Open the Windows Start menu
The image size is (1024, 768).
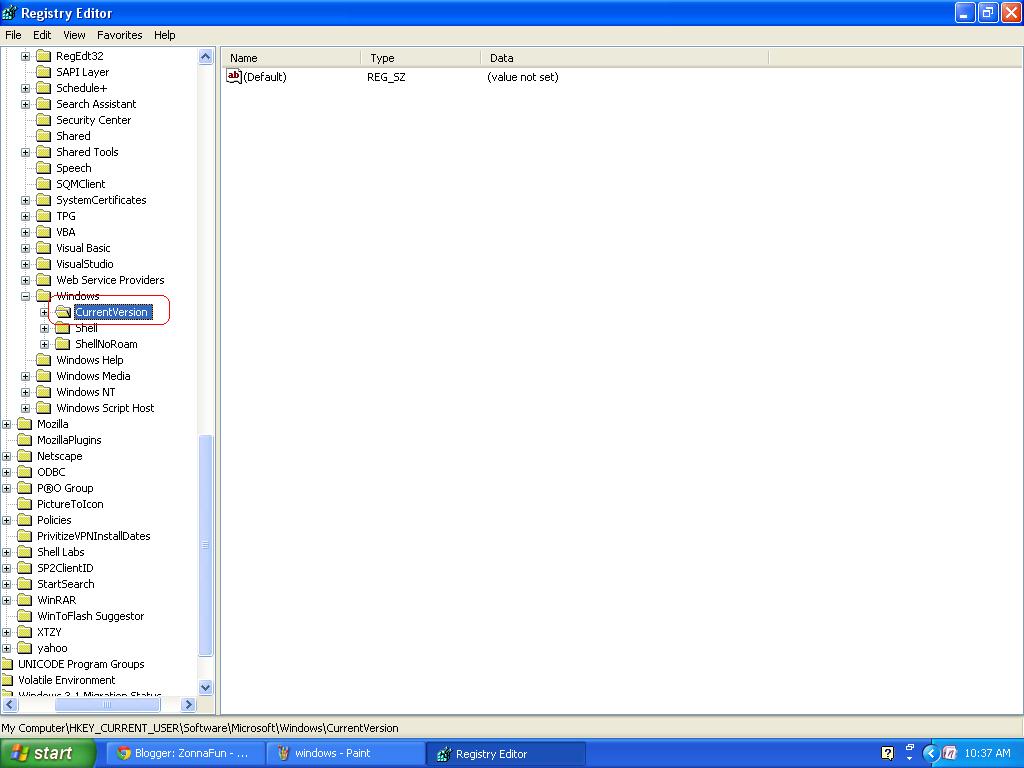(47, 754)
